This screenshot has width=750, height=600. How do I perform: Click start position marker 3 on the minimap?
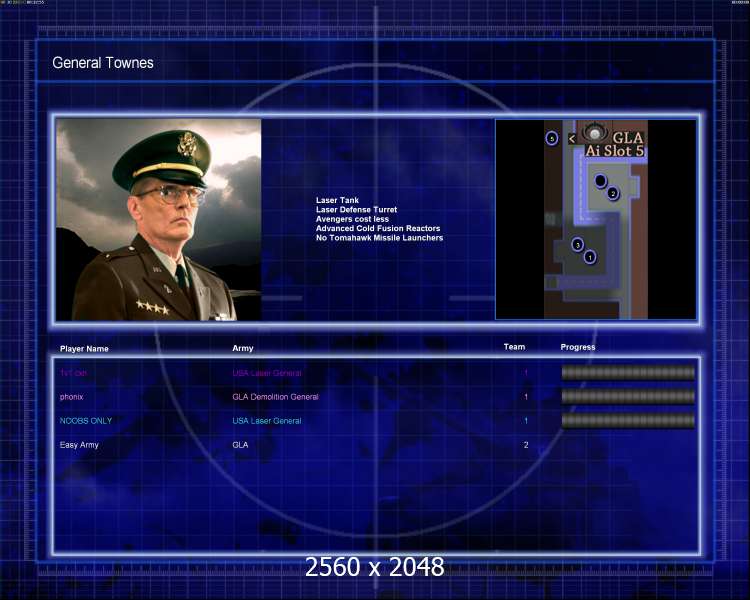tap(577, 245)
